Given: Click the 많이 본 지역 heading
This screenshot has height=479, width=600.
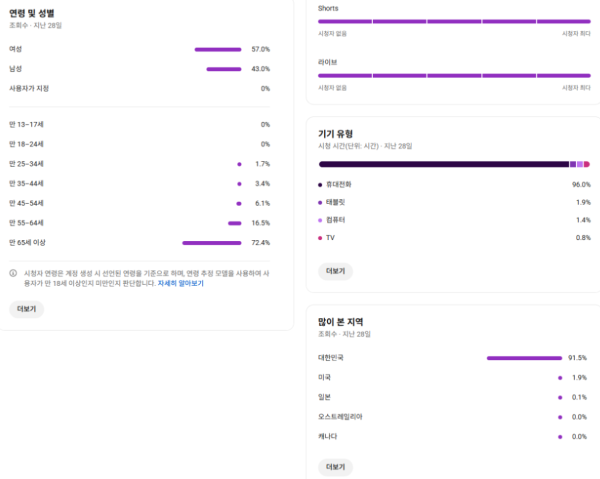Looking at the screenshot, I should [341, 322].
